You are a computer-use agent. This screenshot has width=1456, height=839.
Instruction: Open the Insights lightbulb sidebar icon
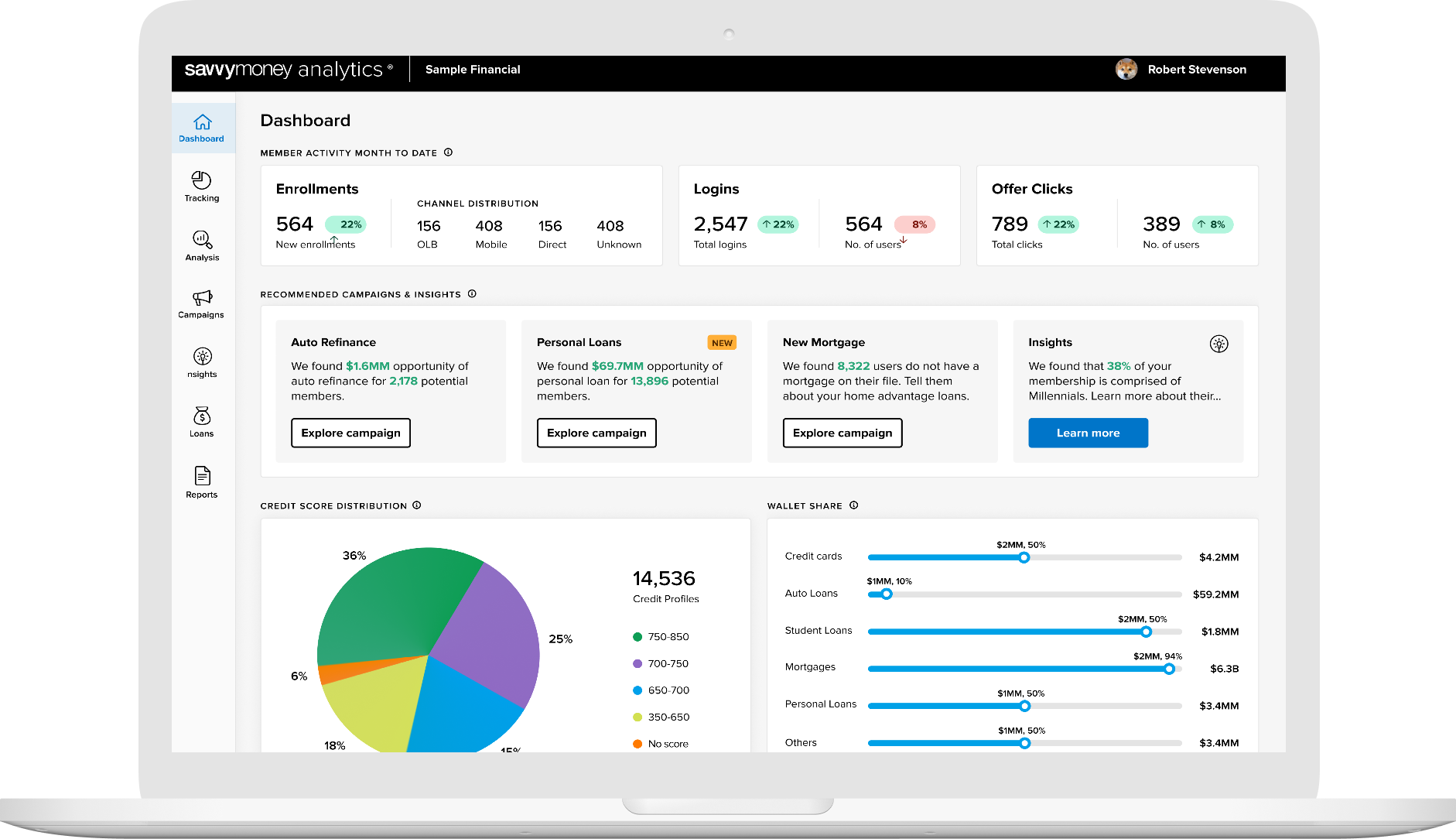202,357
